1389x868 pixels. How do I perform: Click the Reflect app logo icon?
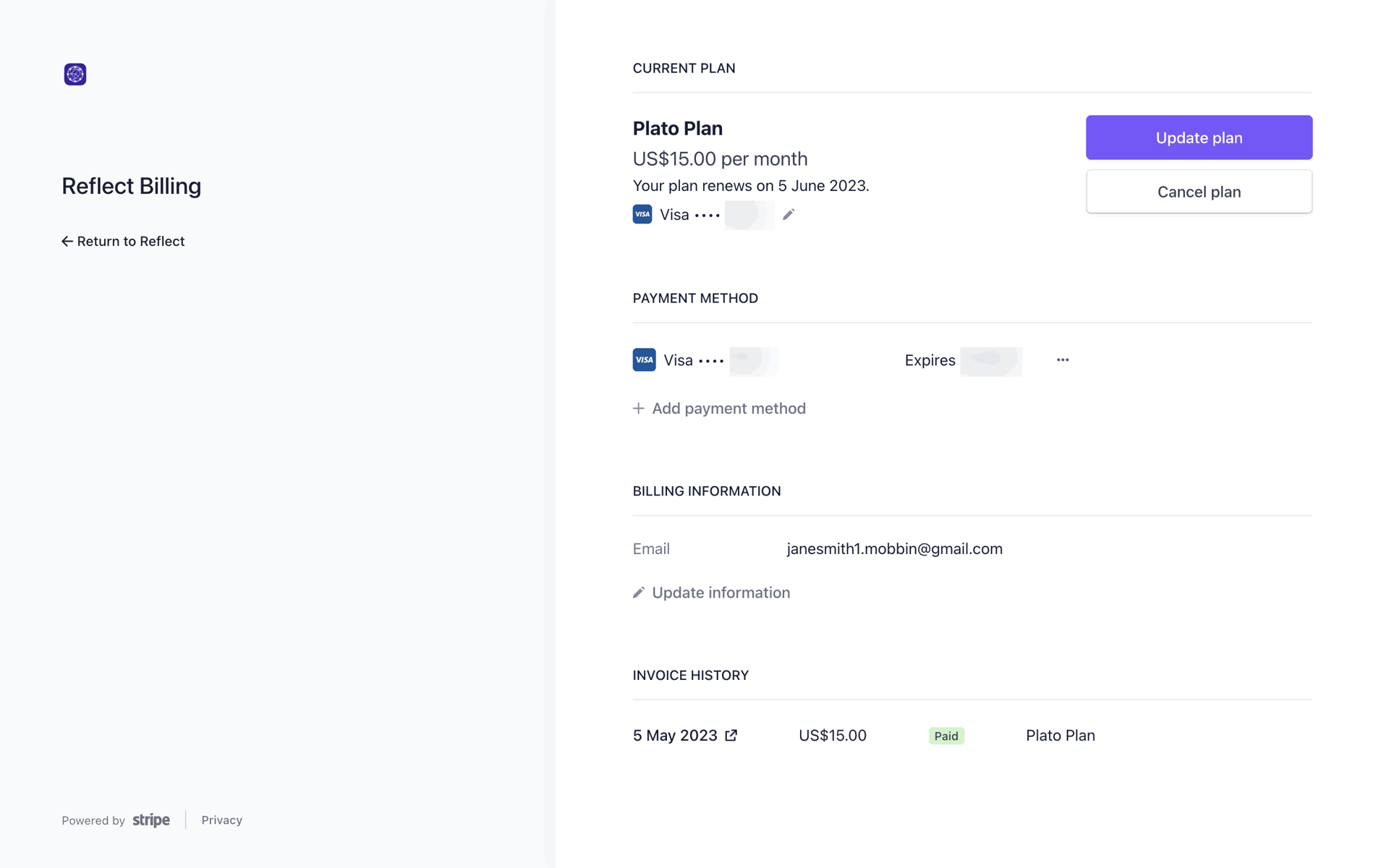point(75,74)
